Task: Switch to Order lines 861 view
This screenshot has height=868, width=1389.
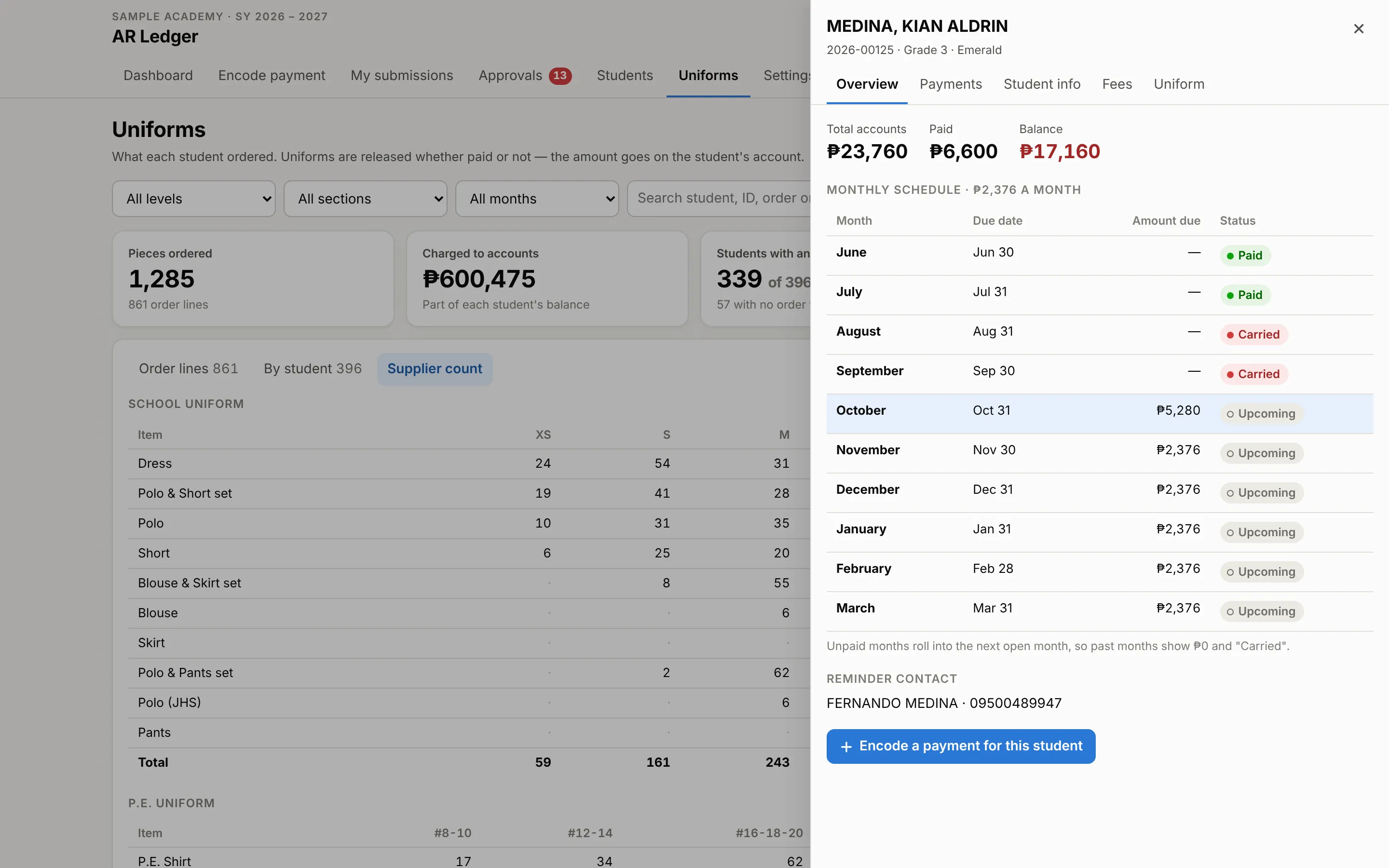Action: pyautogui.click(x=188, y=368)
